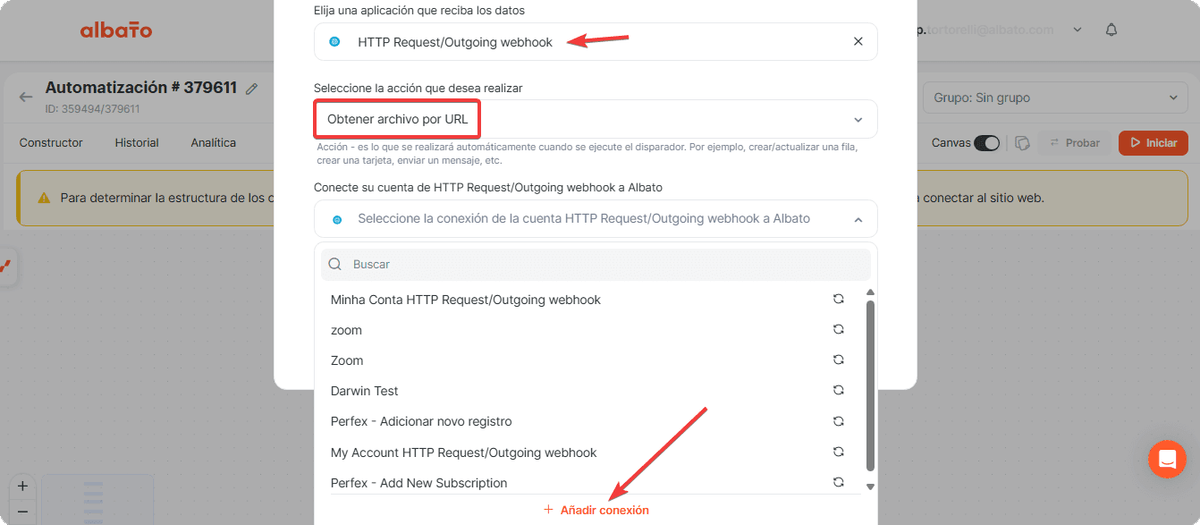Refresh the Perfex - Adicionar novo registro connection
The width and height of the screenshot is (1200, 525).
pos(839,421)
